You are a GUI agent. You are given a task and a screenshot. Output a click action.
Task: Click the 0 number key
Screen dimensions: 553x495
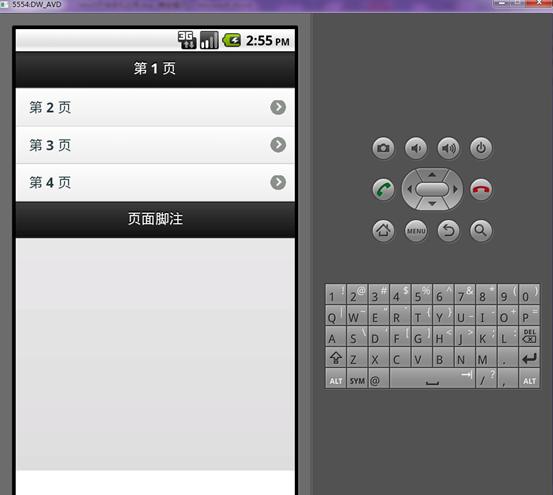coord(529,294)
